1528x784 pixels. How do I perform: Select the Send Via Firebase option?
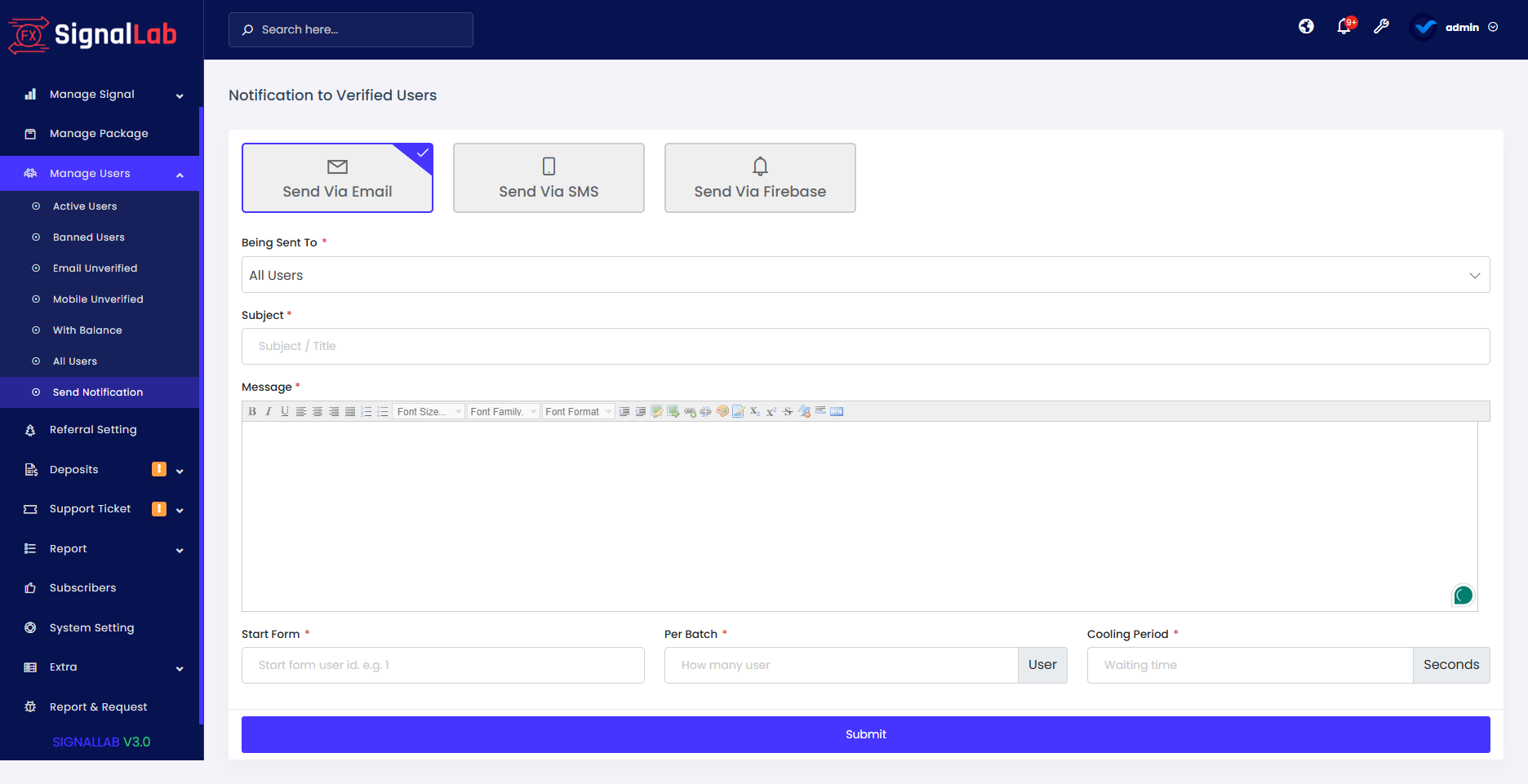click(759, 178)
